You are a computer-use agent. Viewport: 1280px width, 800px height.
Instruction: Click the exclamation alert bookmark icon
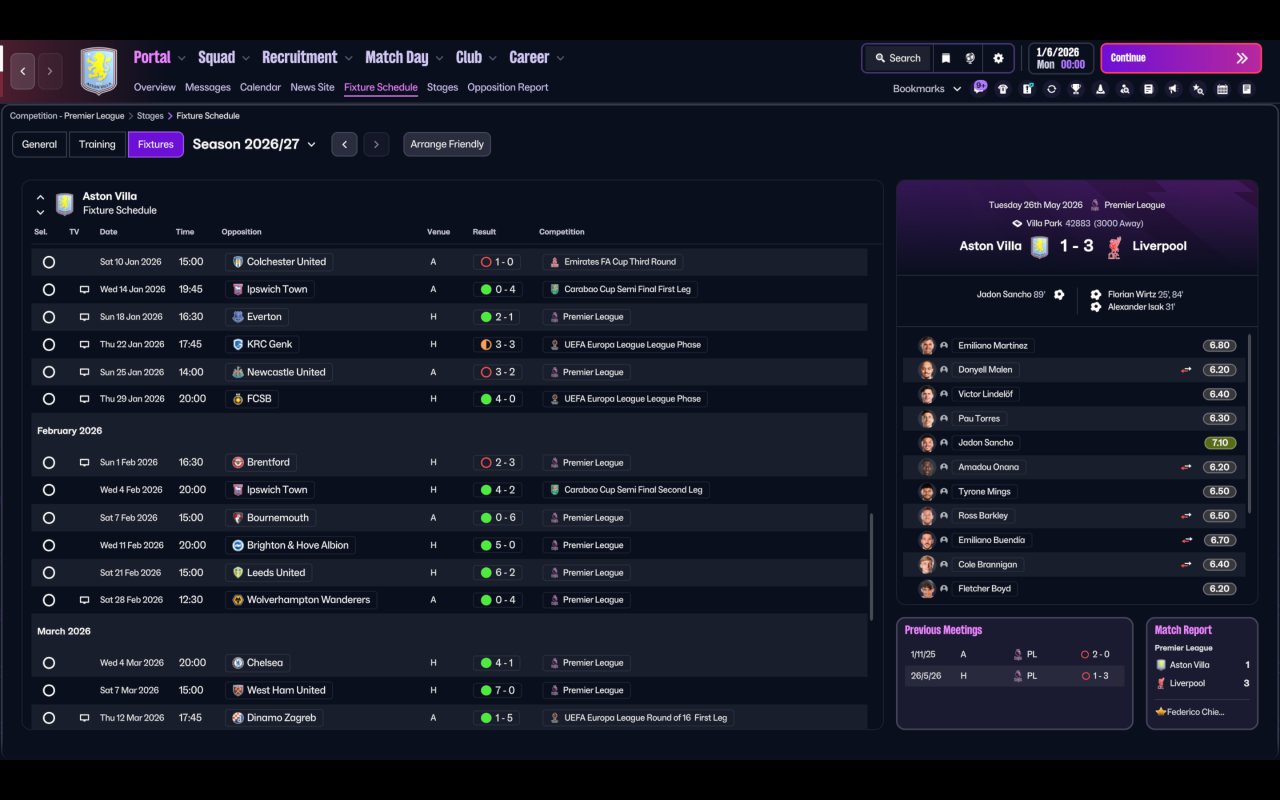pyautogui.click(x=1027, y=89)
